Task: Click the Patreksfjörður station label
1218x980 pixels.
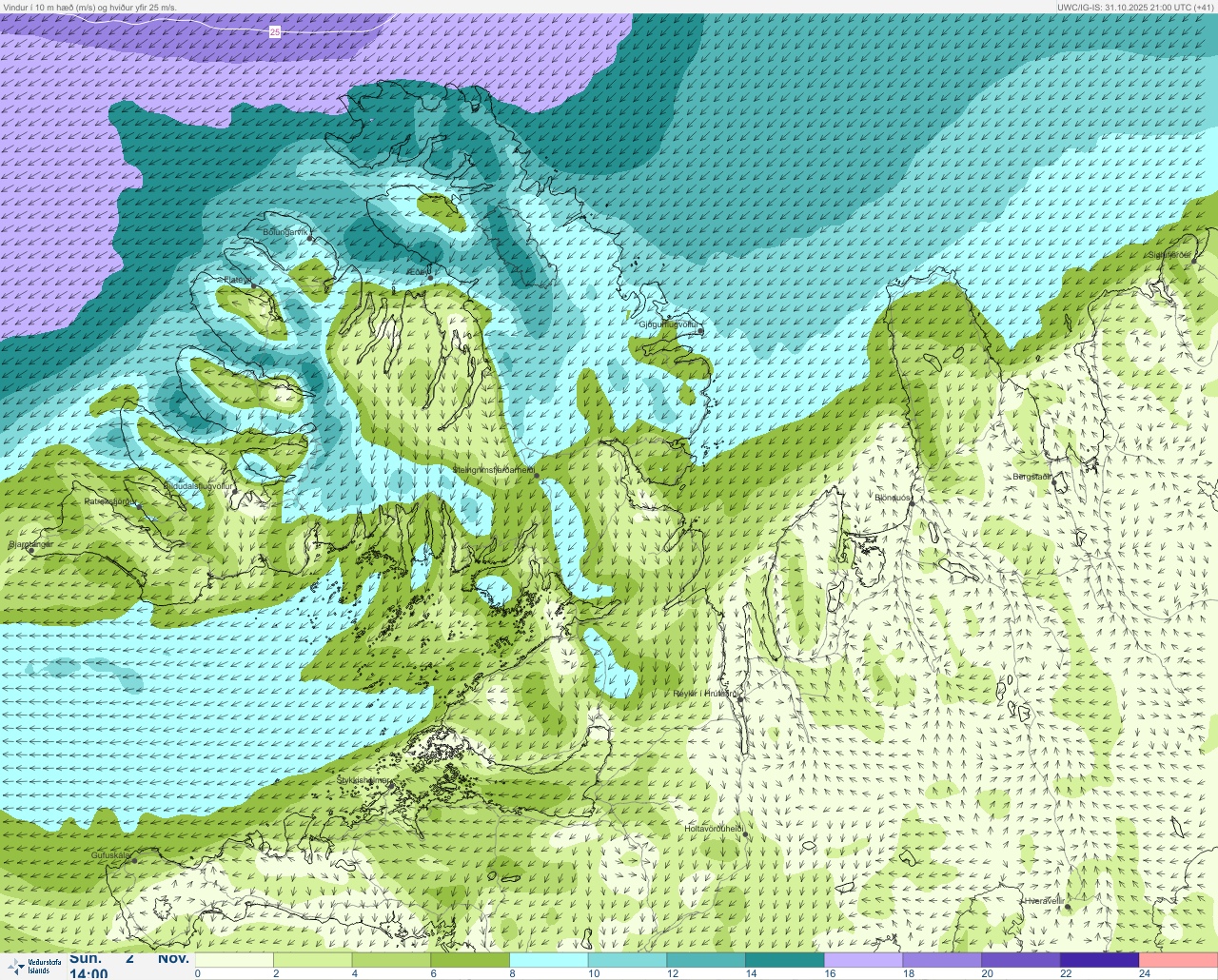Action: click(x=110, y=501)
